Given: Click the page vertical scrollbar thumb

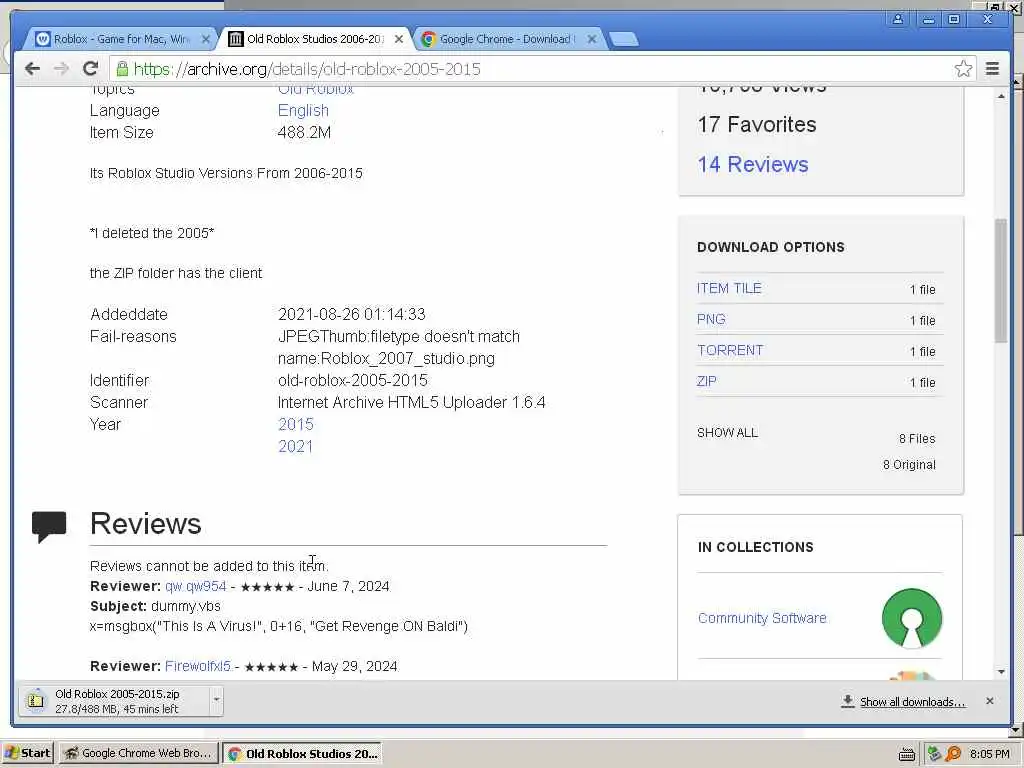Looking at the screenshot, I should coord(1001,281).
